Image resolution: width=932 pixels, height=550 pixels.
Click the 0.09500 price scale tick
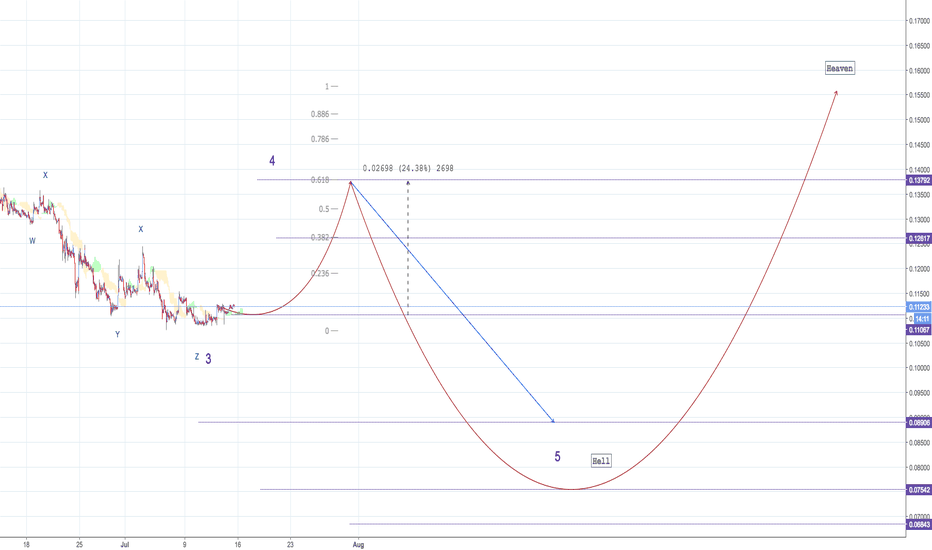920,393
